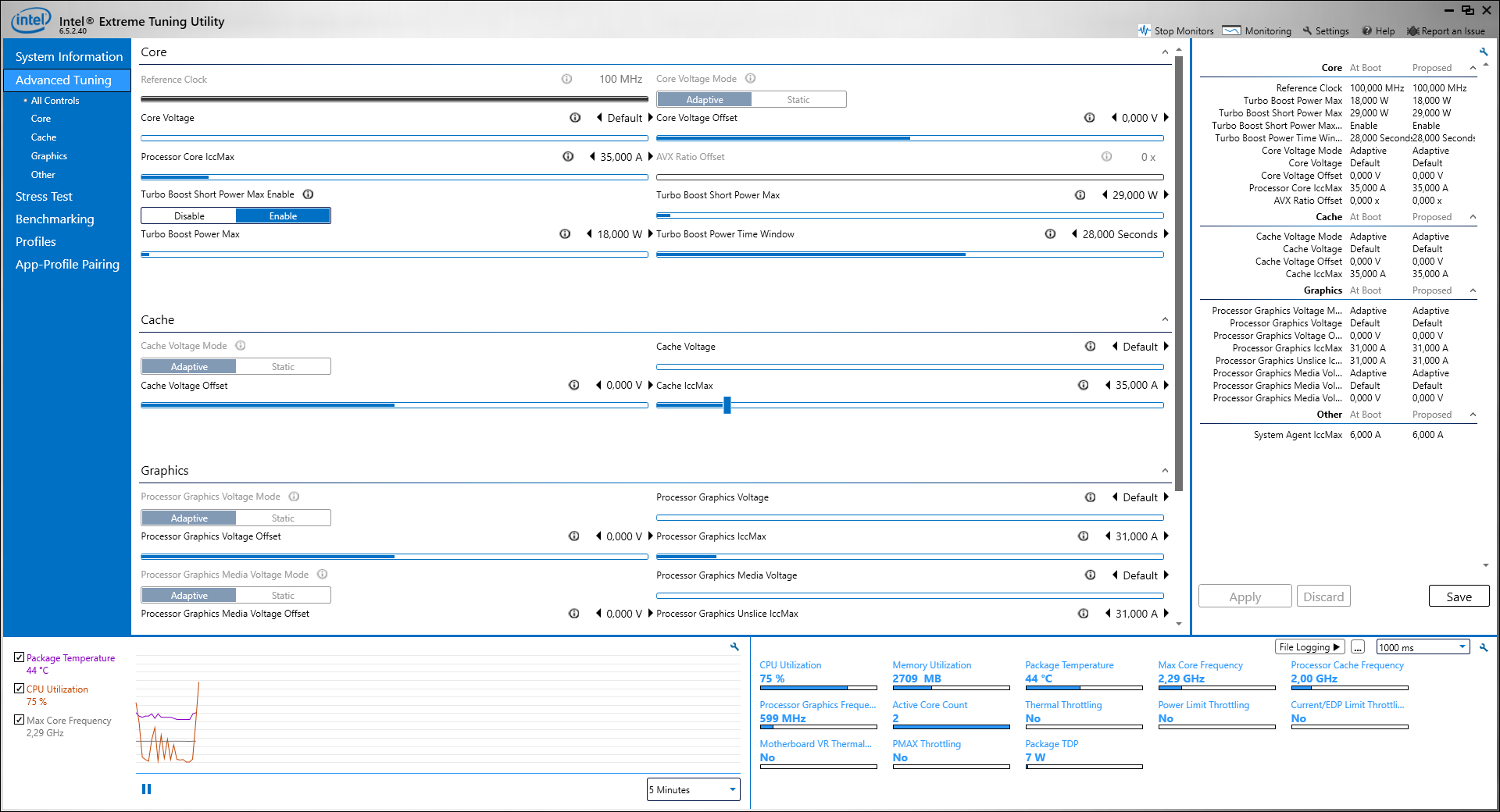Screen dimensions: 1500x812
Task: Pause the monitoring graph
Action: click(146, 789)
